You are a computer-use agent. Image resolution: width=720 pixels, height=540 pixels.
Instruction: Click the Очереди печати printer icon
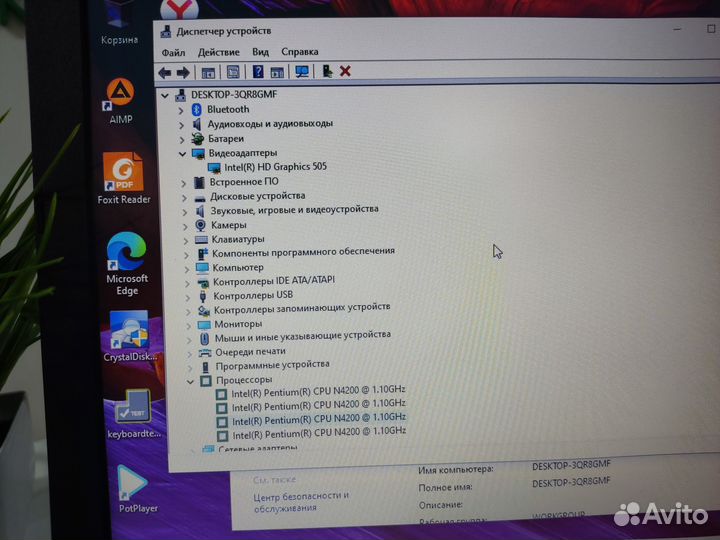(204, 353)
